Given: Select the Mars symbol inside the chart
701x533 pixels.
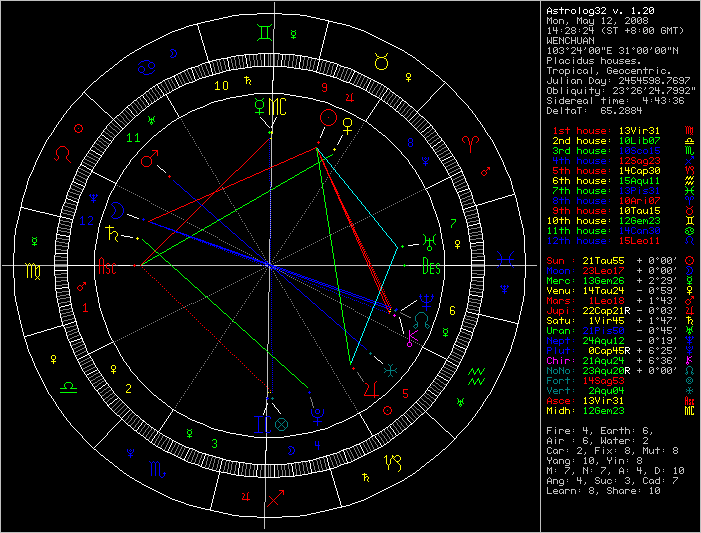Looking at the screenshot, I should tap(150, 159).
